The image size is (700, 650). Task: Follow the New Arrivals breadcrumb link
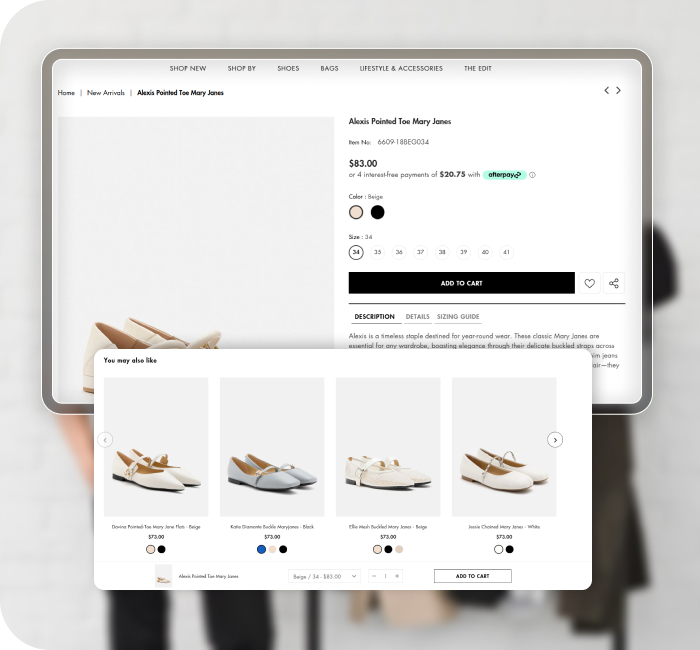(x=106, y=93)
